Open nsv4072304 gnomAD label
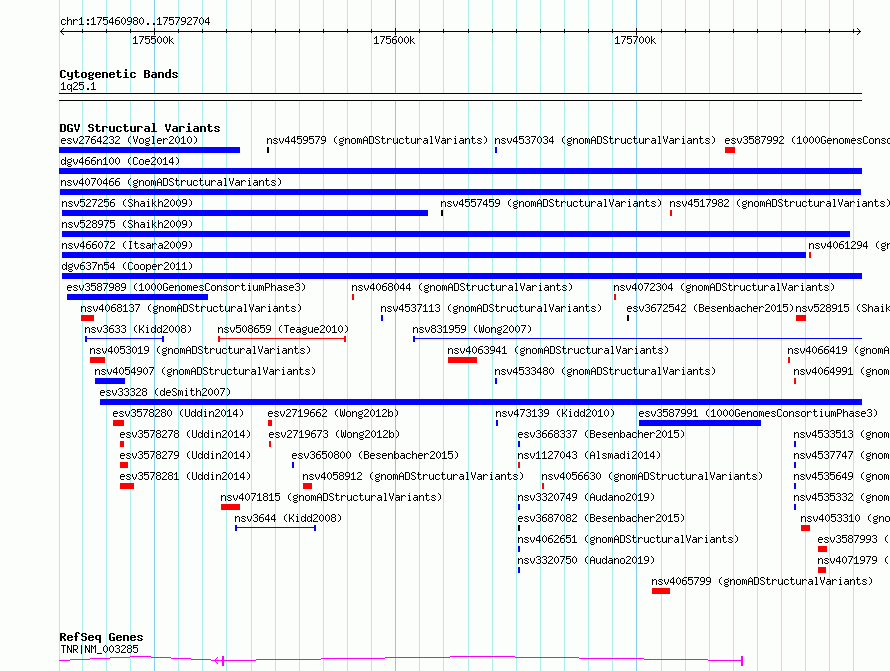 pos(724,287)
